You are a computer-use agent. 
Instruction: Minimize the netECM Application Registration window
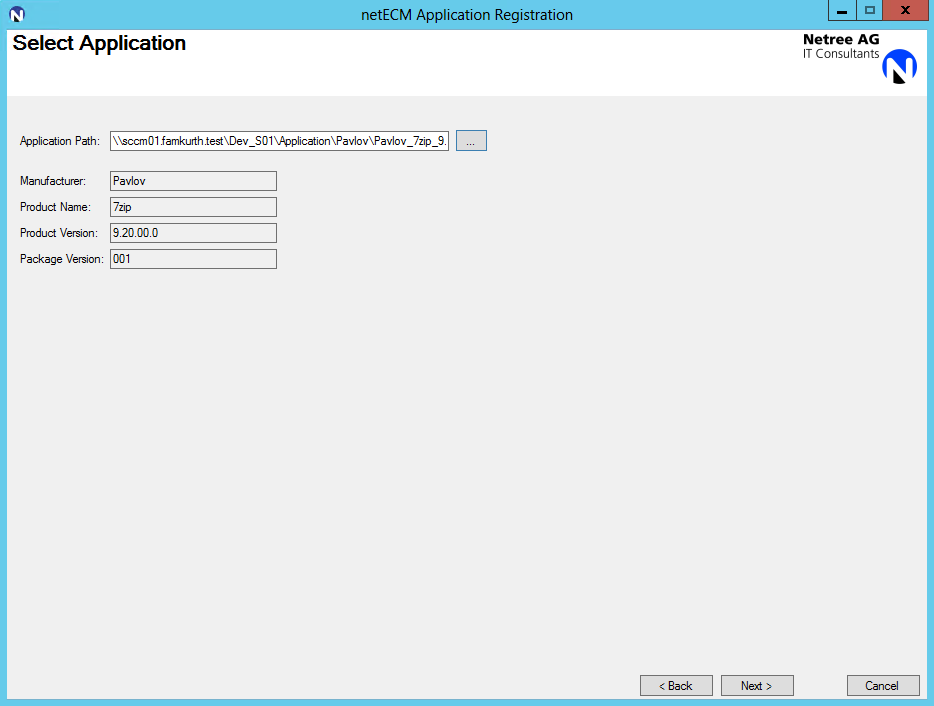coord(842,11)
